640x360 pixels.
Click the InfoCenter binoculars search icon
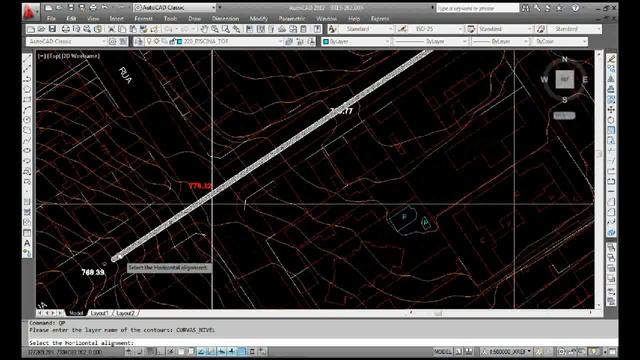point(525,8)
